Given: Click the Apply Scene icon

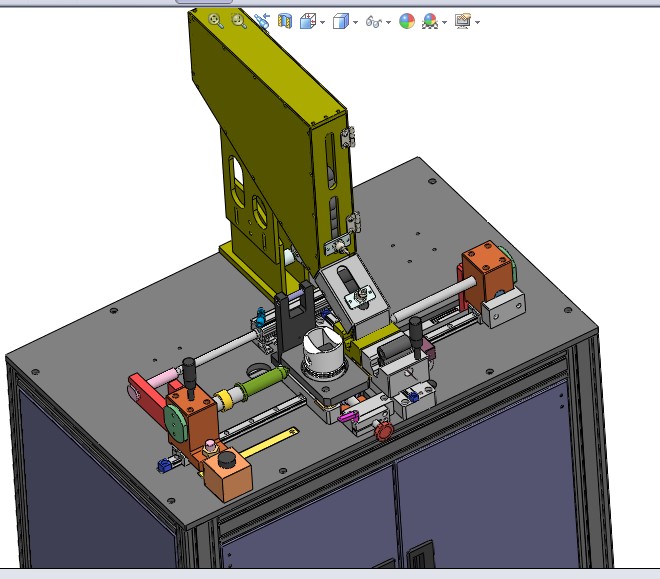Looking at the screenshot, I should coord(430,21).
